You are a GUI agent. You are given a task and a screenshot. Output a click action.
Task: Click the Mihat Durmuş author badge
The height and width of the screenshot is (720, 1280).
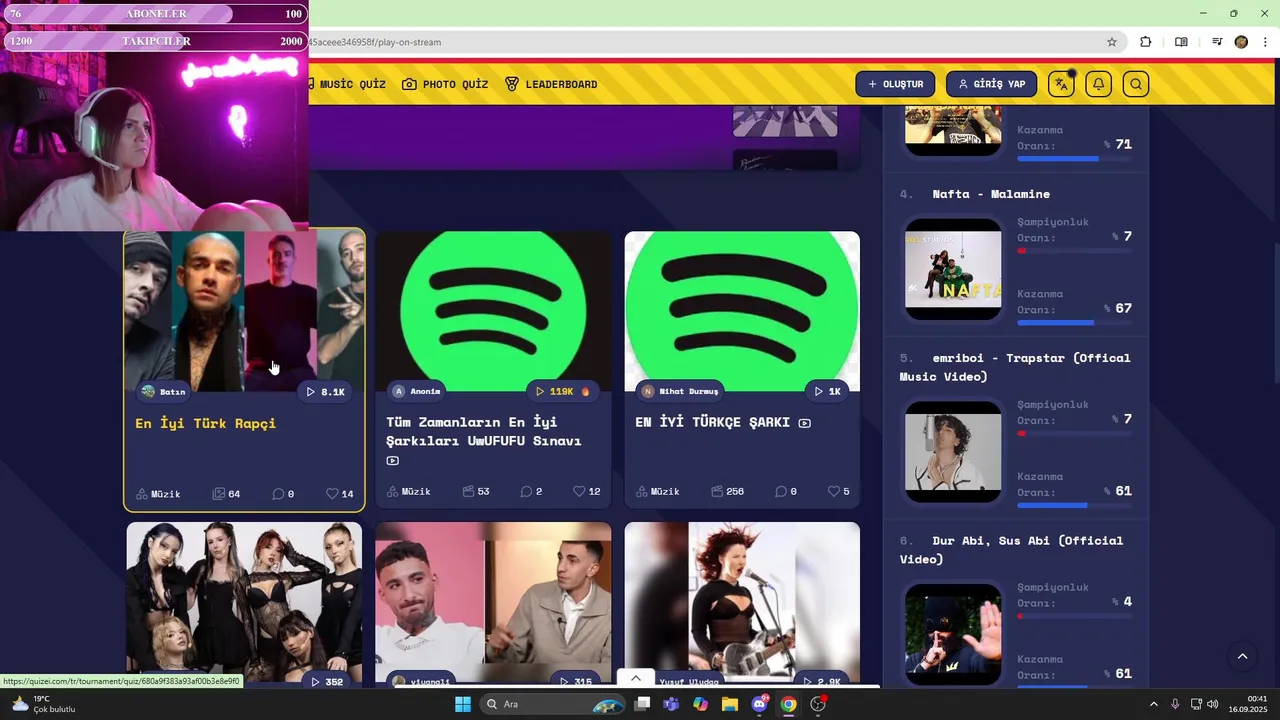(x=681, y=391)
